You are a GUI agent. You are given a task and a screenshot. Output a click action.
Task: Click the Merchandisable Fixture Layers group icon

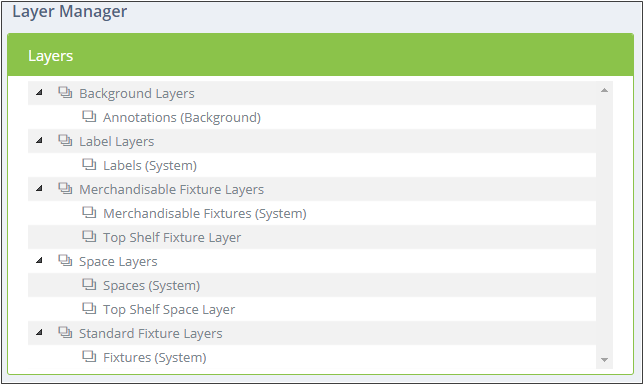[65, 188]
